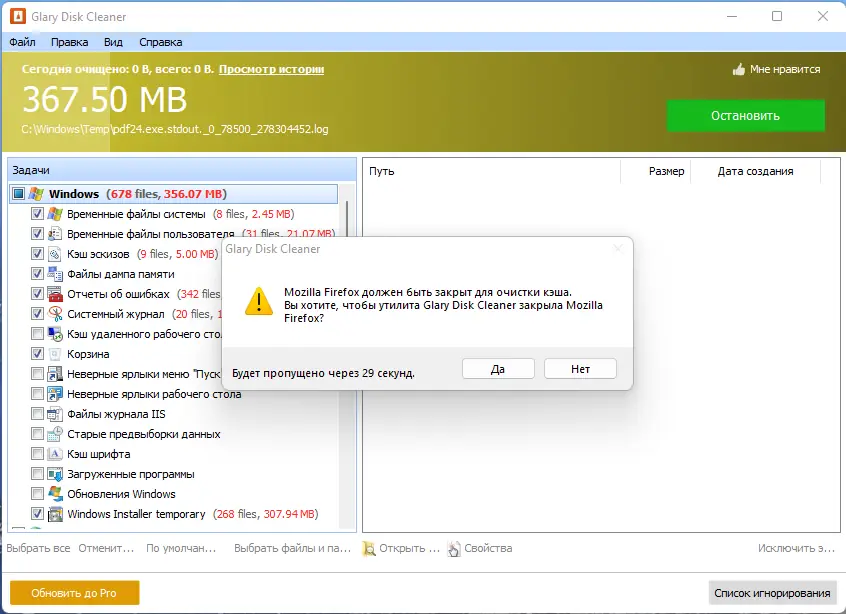Screen dimensions: 846x614
Task: Click the Кэш шрифта icon
Action: (55, 454)
